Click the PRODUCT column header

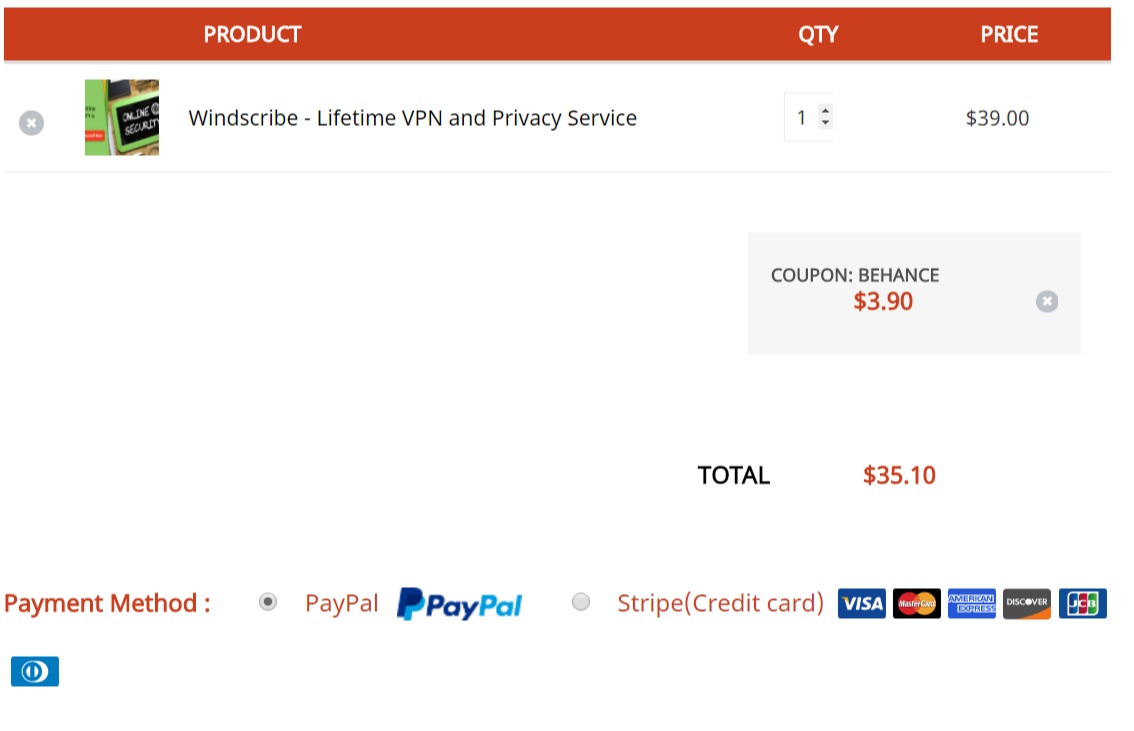tap(252, 34)
